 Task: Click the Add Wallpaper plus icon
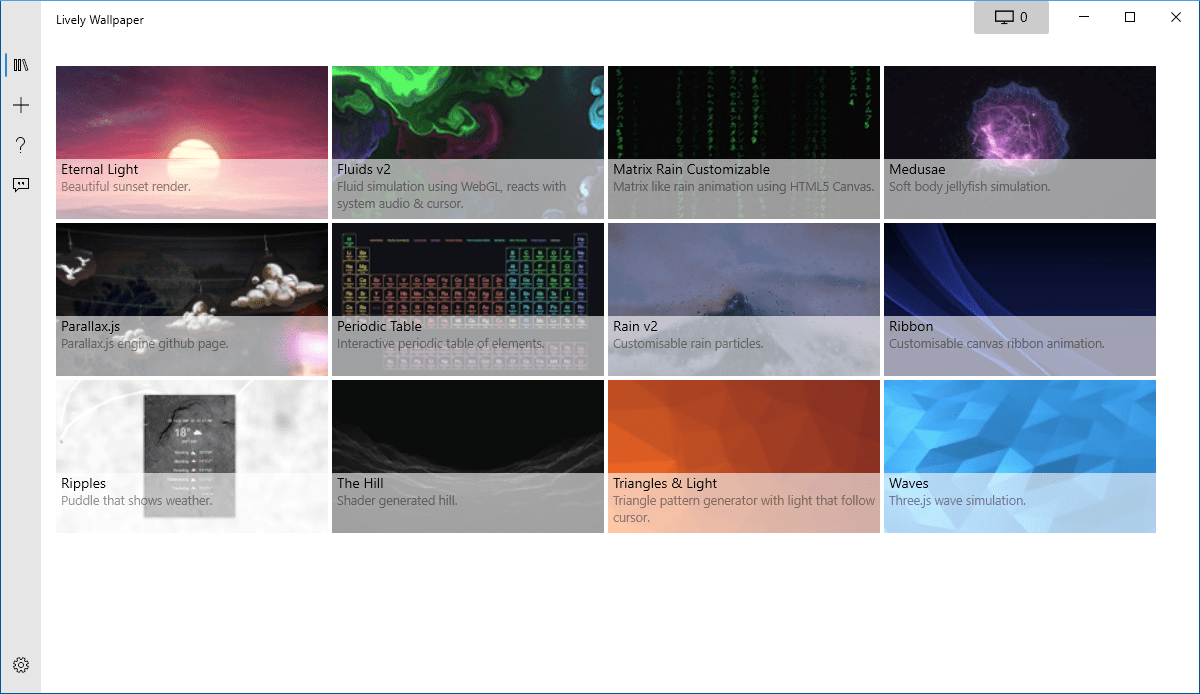coord(21,105)
